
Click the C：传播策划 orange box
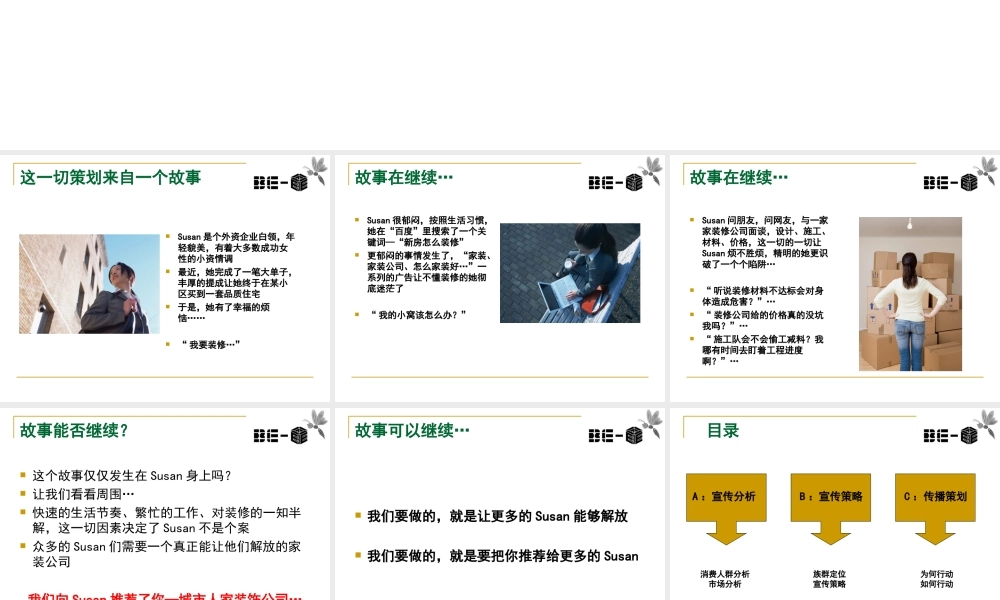click(x=935, y=496)
